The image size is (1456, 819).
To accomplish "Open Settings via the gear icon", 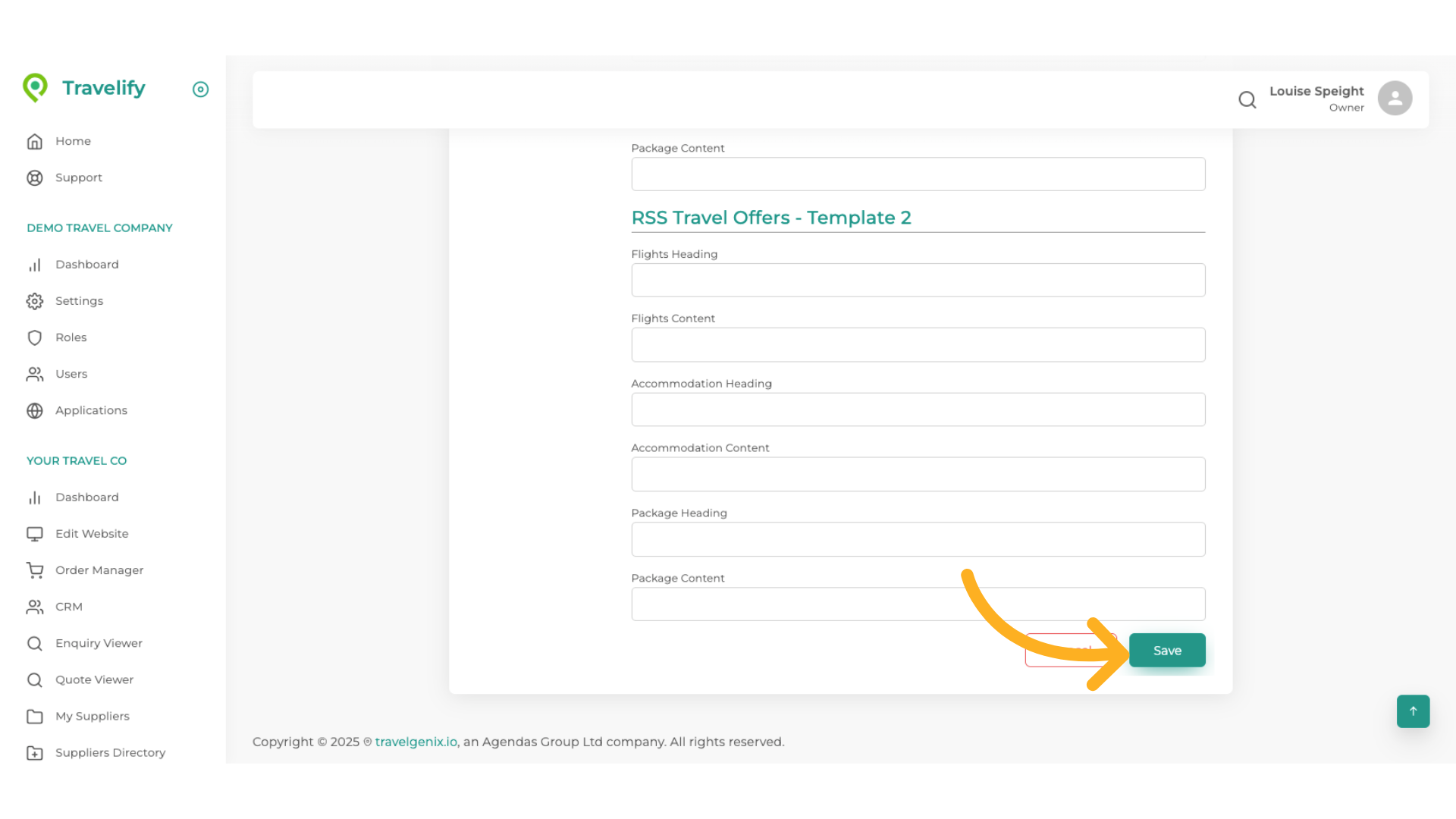I will click(35, 301).
